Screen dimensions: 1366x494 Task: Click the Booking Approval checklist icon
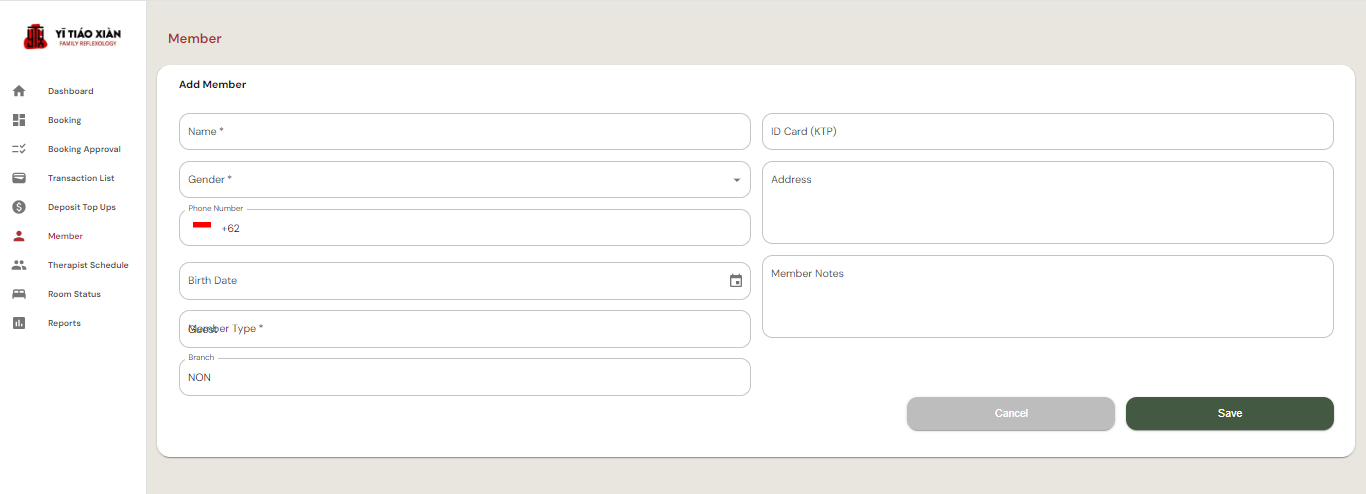19,149
